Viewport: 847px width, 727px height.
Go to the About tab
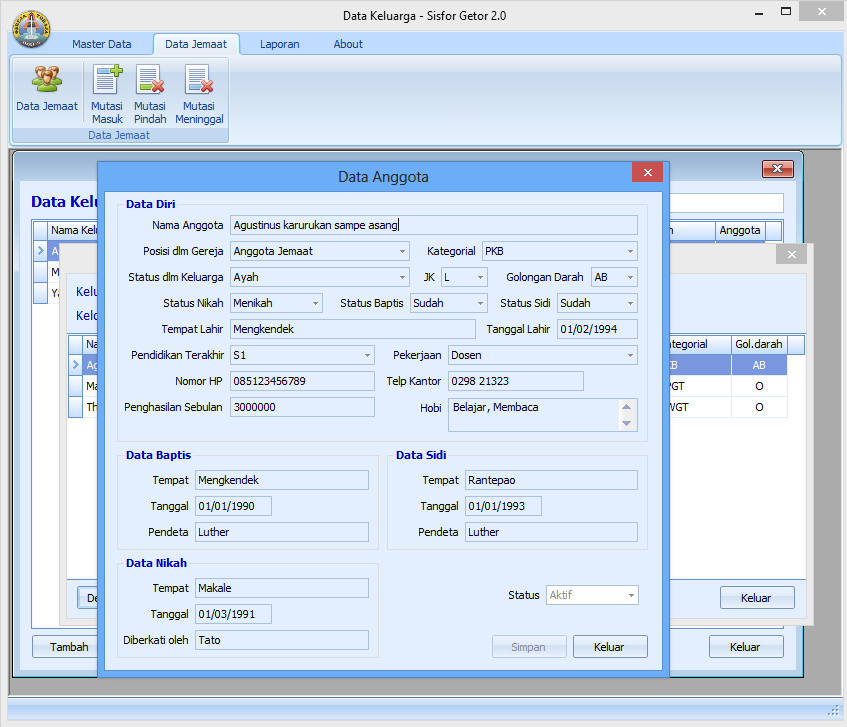click(348, 44)
